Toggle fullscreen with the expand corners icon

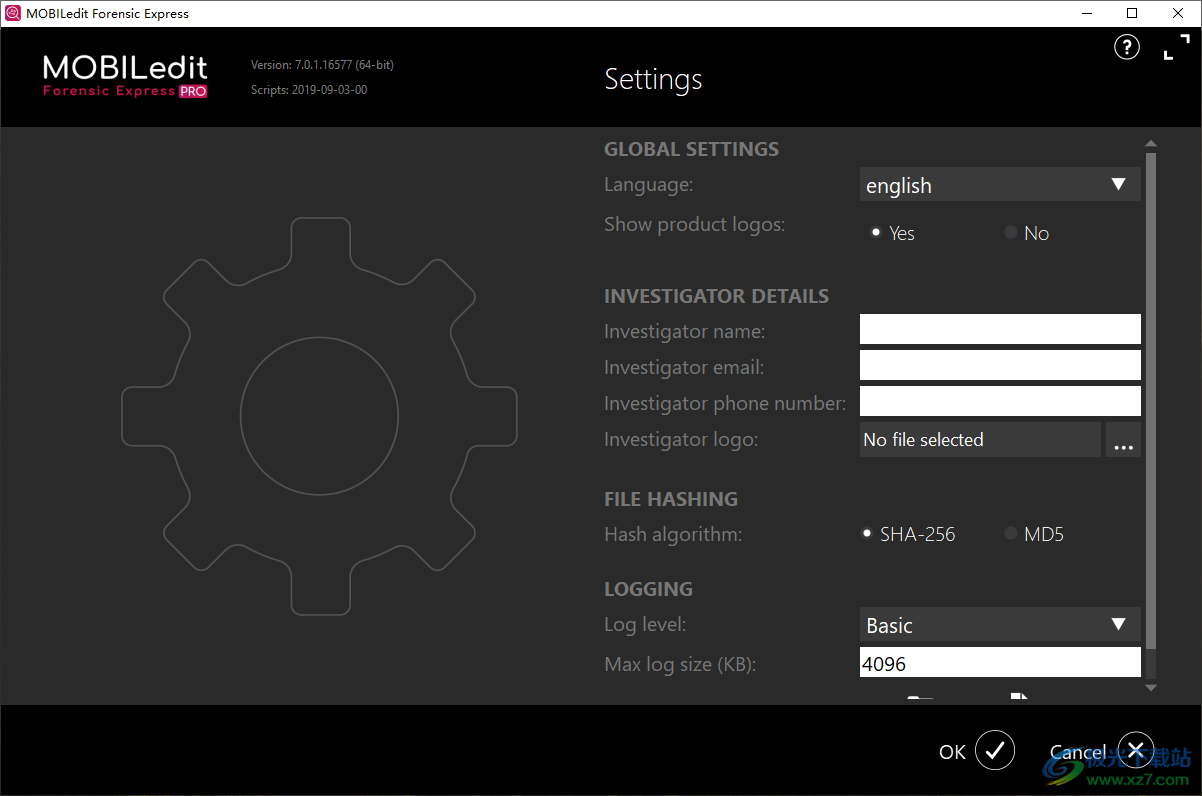coord(1177,47)
